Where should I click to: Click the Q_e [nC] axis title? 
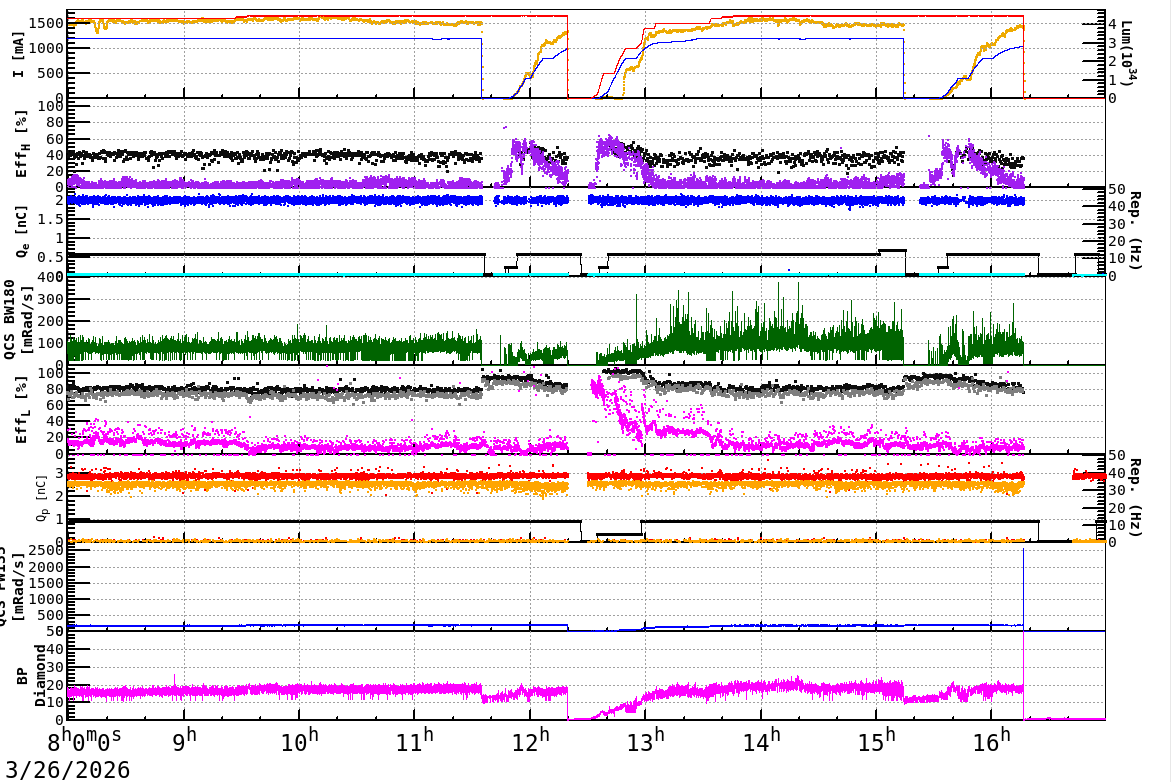coord(22,232)
